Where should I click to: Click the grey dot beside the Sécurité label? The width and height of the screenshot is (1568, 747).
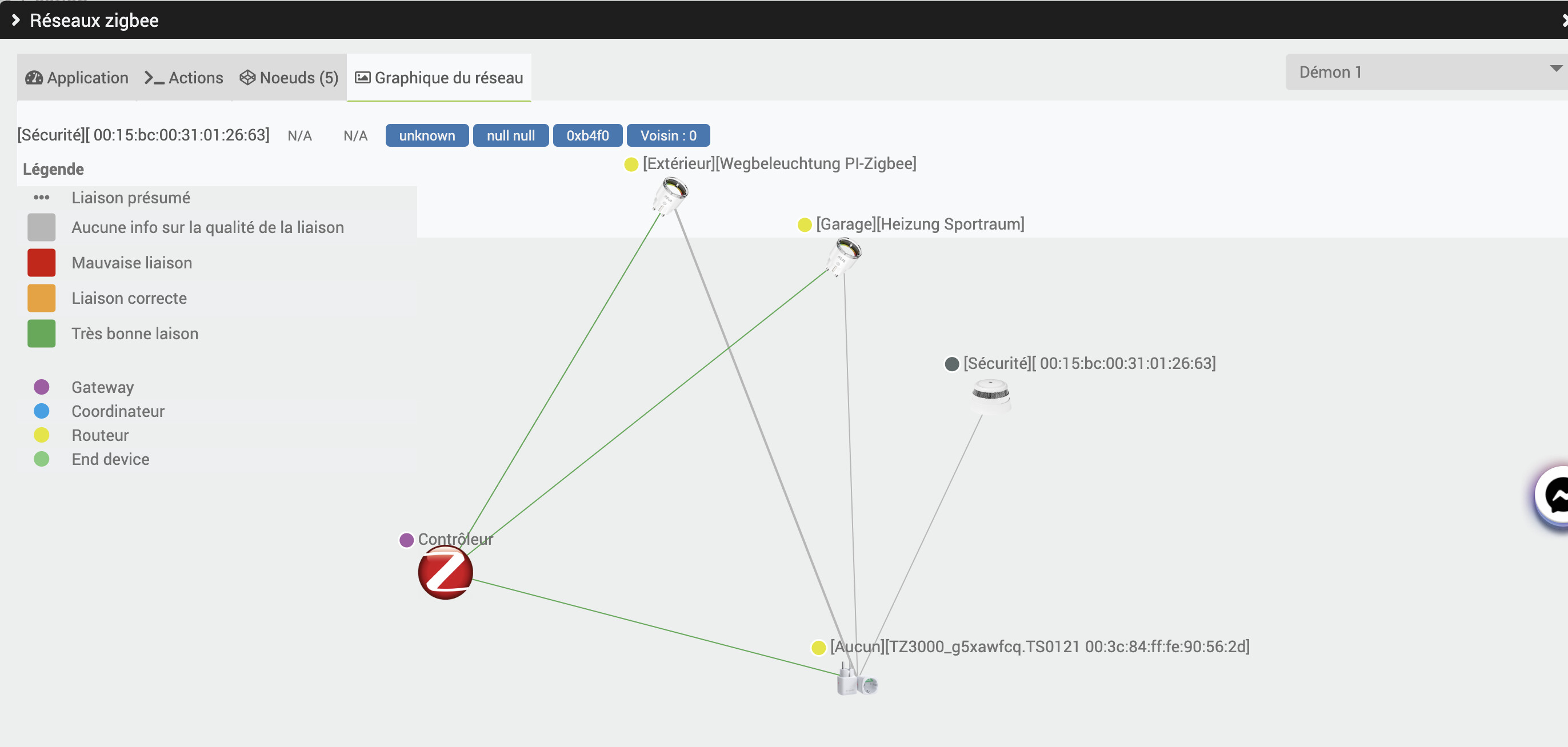click(951, 364)
